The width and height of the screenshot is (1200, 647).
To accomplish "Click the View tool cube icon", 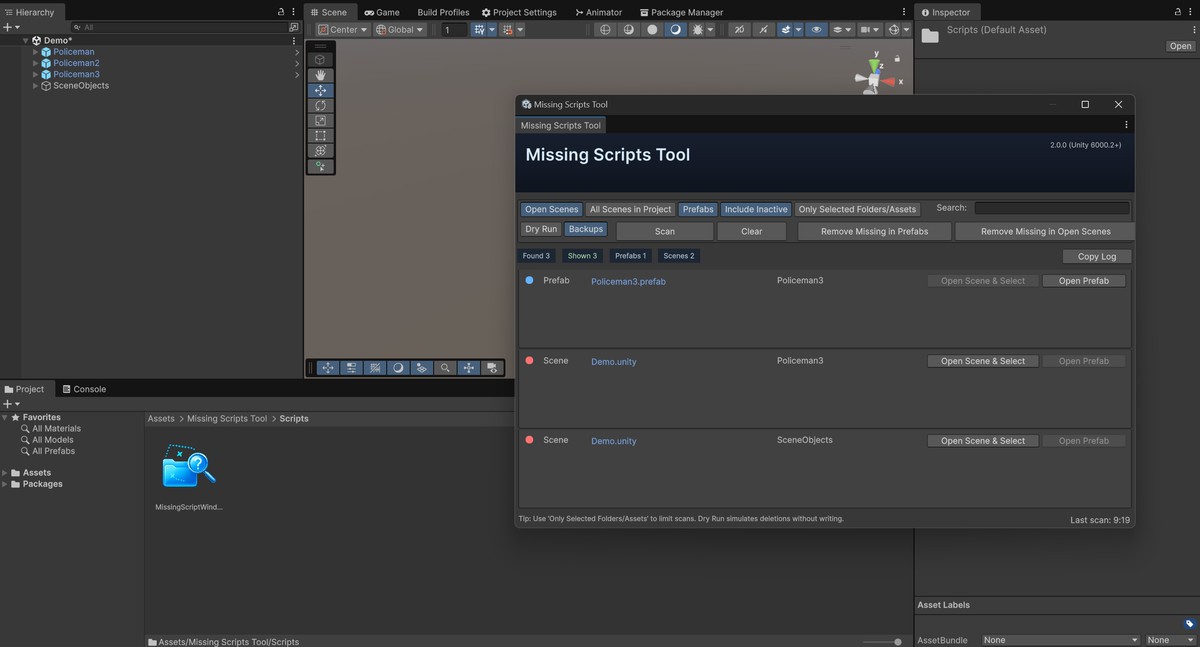I will click(320, 59).
